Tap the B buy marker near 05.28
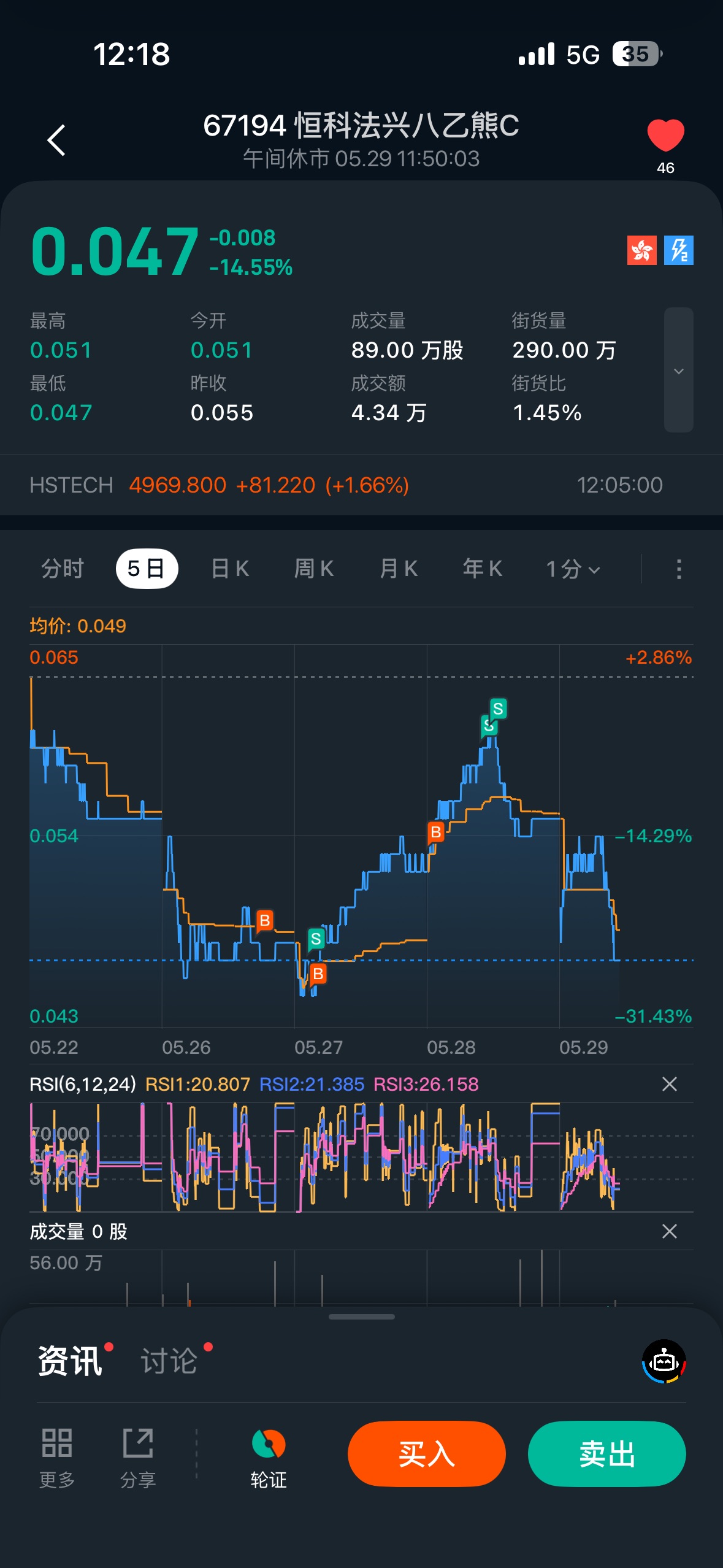Screen dimensions: 723x1568 435,832
